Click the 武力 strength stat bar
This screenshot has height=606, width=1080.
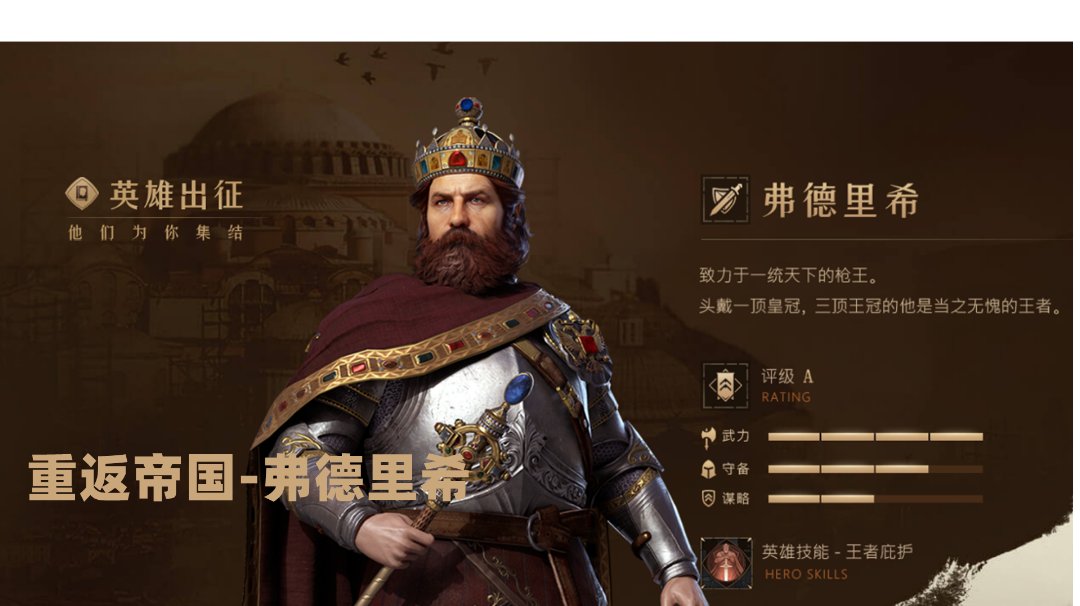[875, 437]
